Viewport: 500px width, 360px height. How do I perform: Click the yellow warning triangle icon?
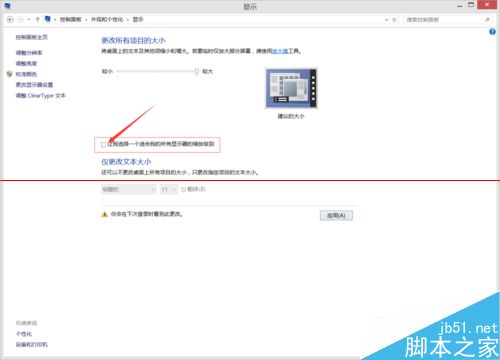[104, 214]
